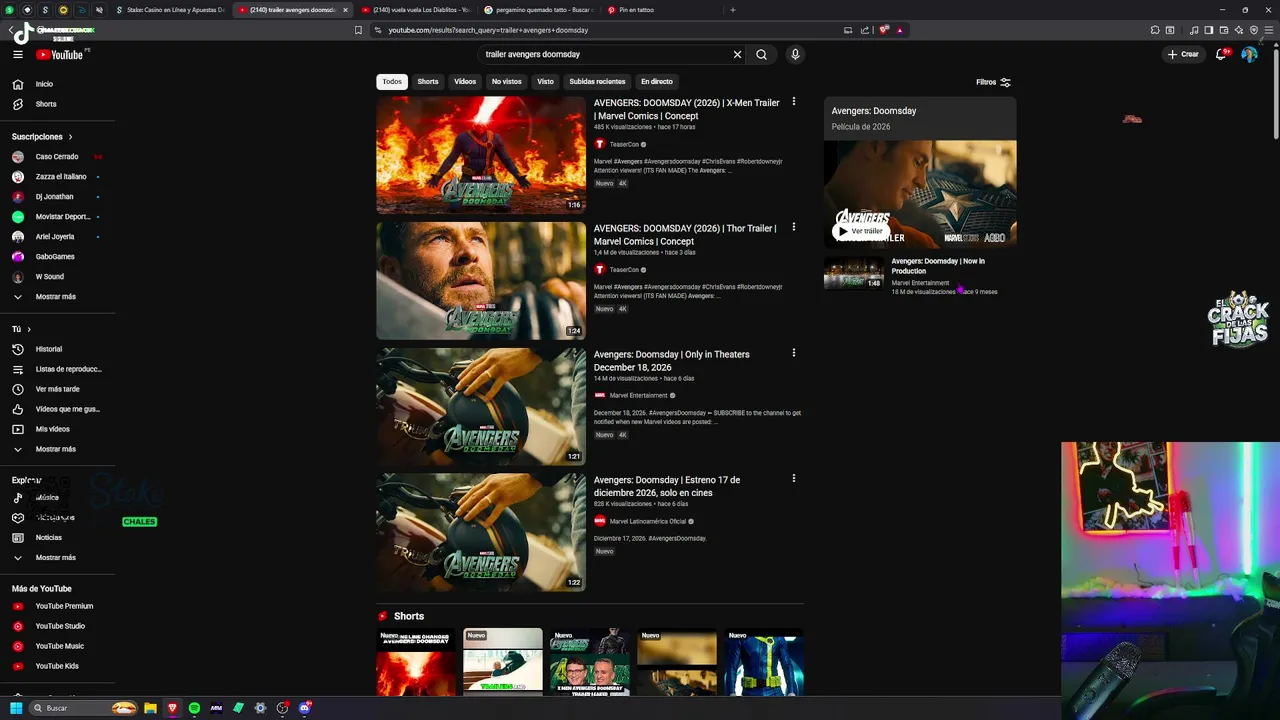Open options menu for the Estreno 17 de diciembre result
The height and width of the screenshot is (720, 1280).
pyautogui.click(x=794, y=478)
